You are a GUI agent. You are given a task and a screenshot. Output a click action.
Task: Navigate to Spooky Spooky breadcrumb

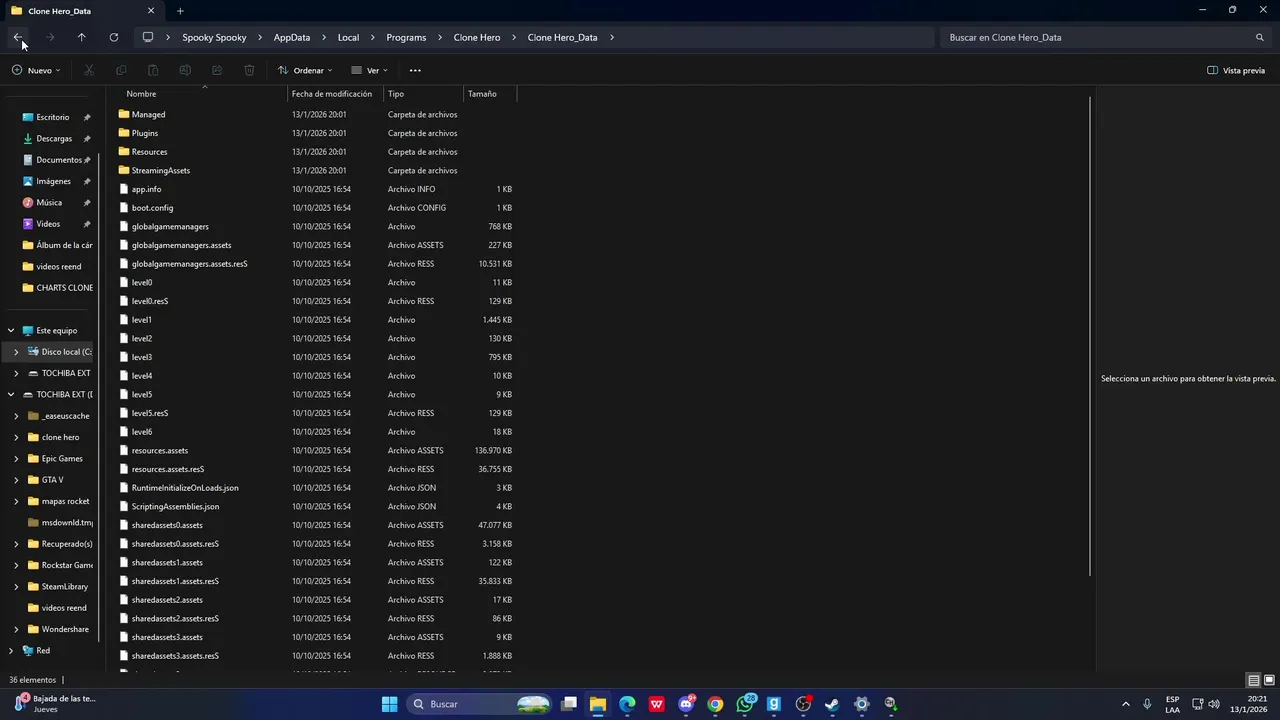214,37
